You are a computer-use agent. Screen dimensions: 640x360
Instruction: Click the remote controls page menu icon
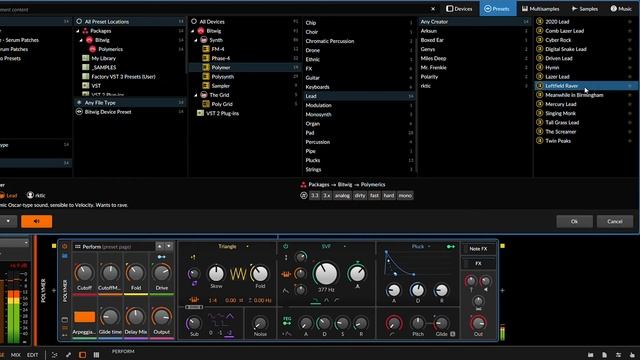pos(77,247)
